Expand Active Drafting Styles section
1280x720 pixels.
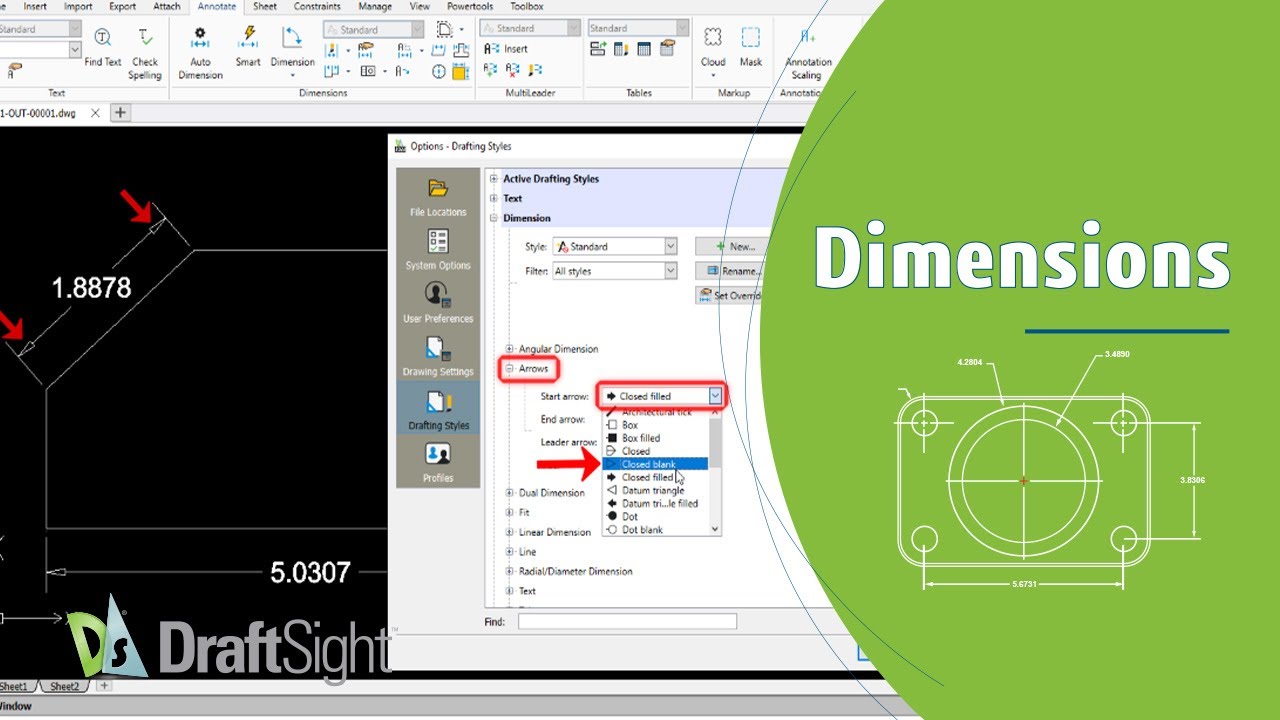494,179
